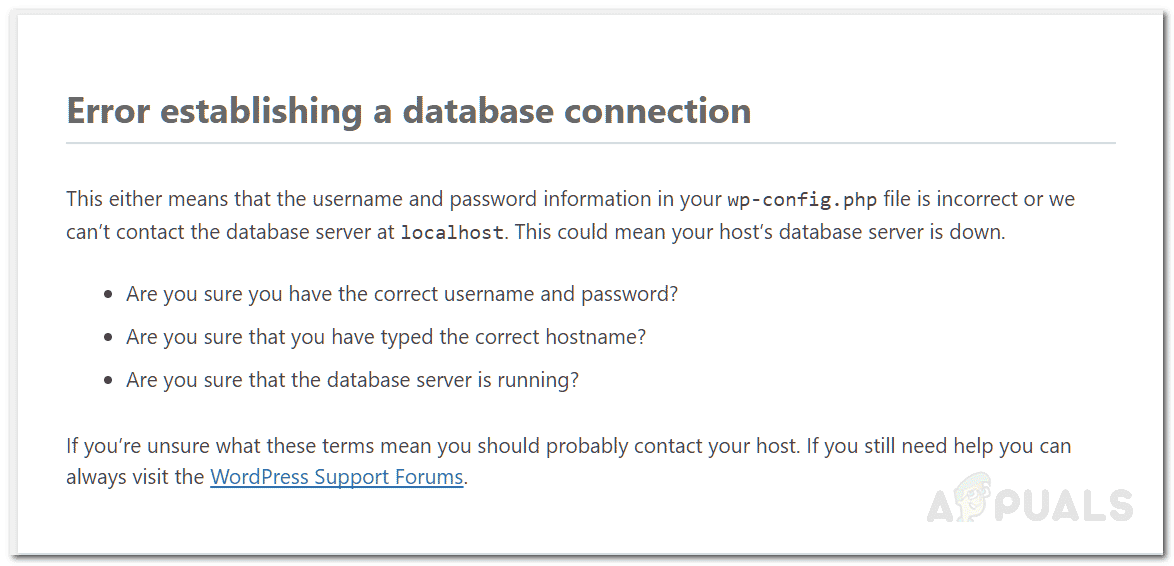
Task: Click the Error establishing a database connection heading
Action: [409, 111]
